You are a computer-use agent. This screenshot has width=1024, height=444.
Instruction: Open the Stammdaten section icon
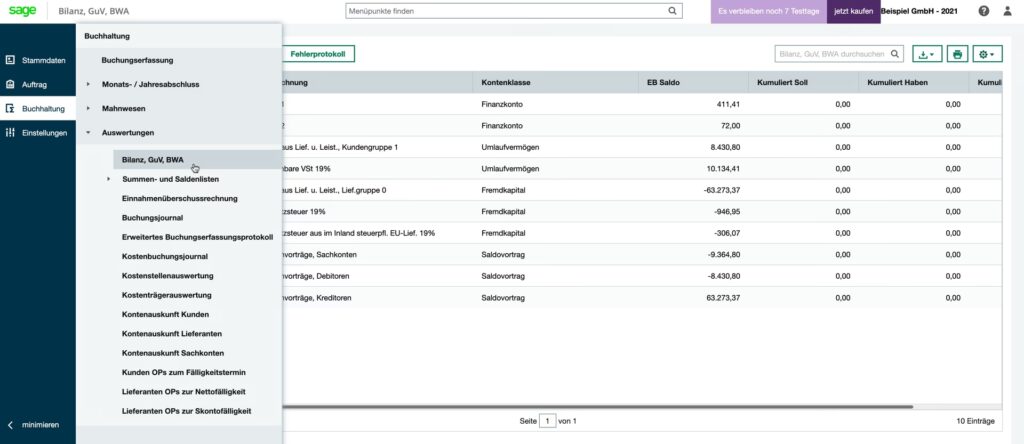[x=10, y=60]
